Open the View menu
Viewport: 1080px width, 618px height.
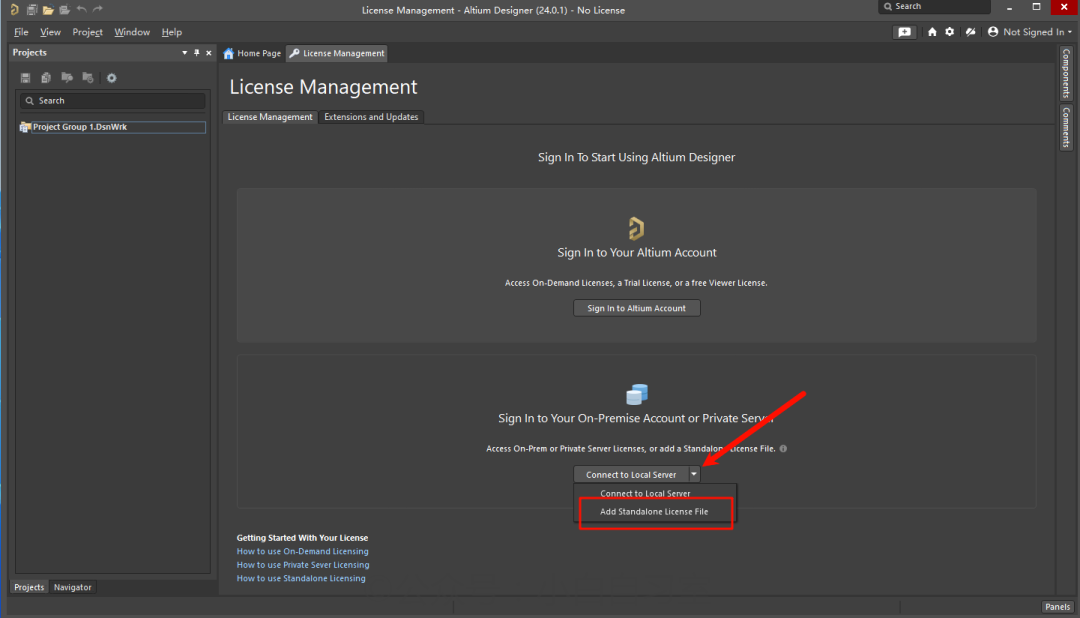(x=50, y=32)
